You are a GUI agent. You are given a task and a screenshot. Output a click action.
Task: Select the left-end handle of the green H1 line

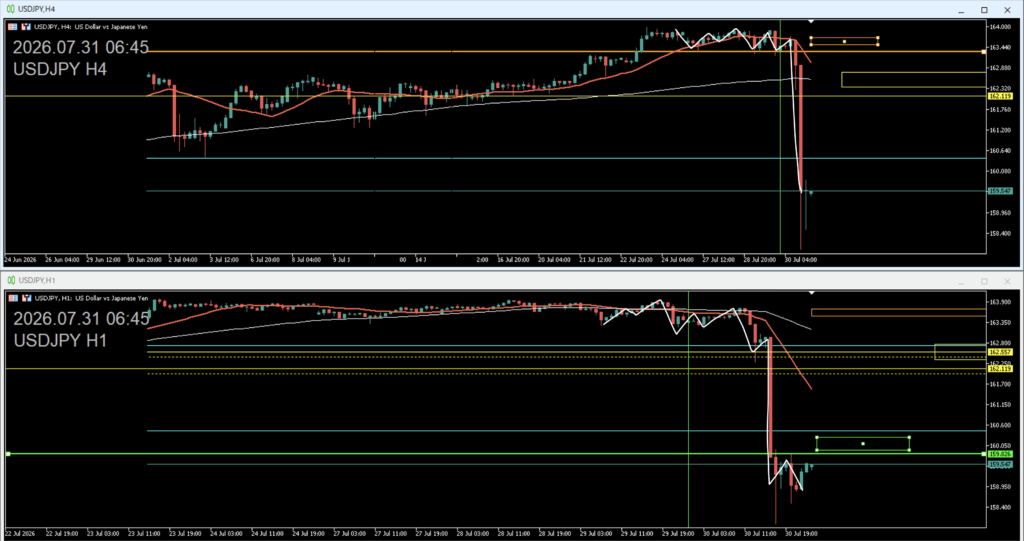coord(8,453)
